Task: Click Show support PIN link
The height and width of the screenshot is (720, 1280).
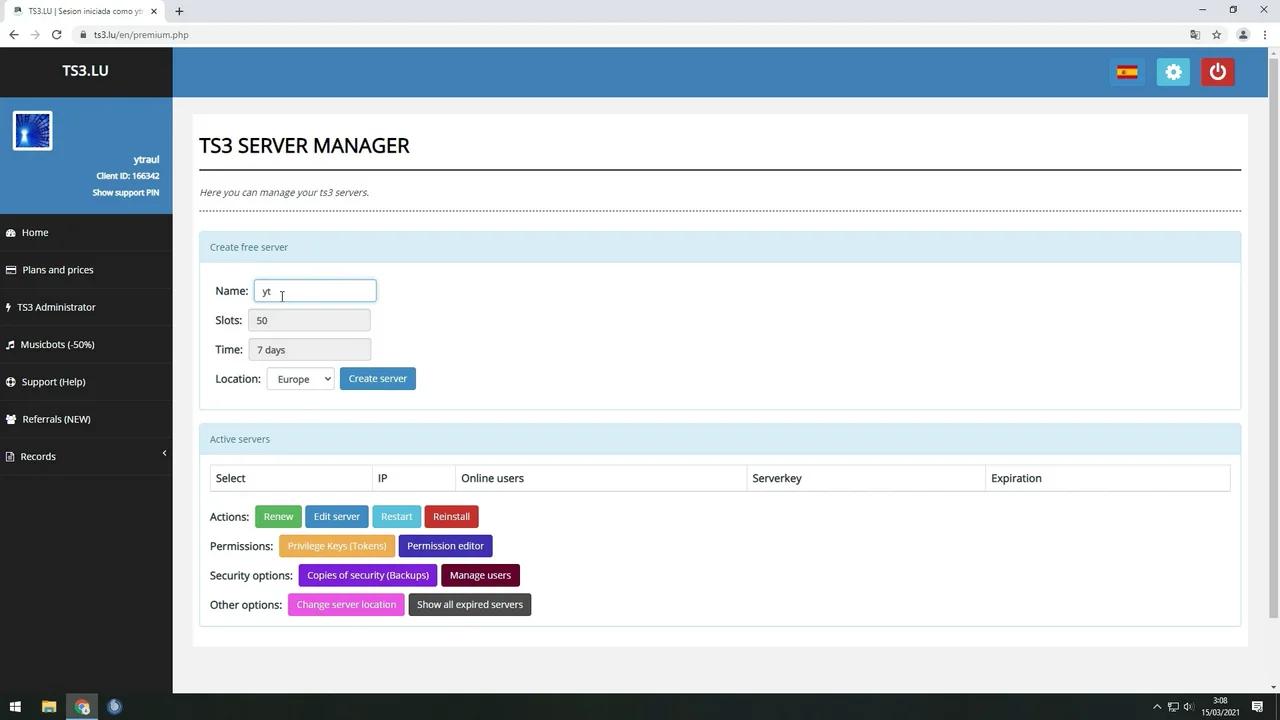Action: pos(126,193)
